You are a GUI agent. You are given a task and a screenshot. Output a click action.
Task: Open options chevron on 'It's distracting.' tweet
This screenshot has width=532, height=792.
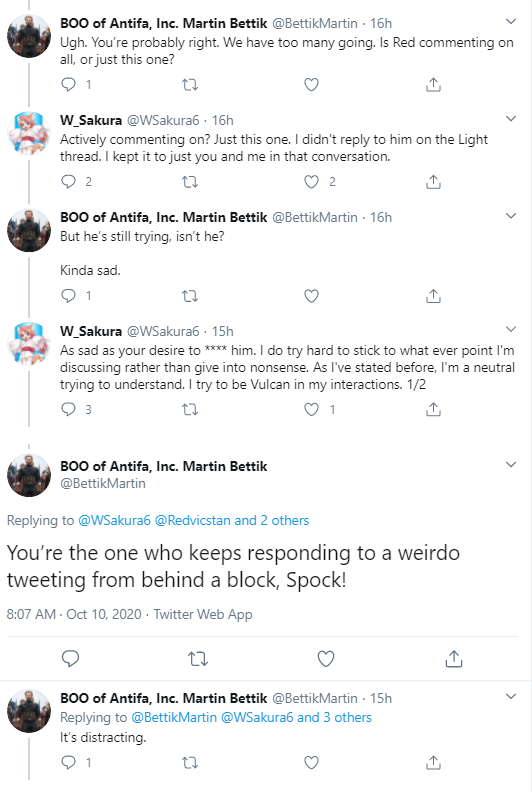coord(511,697)
